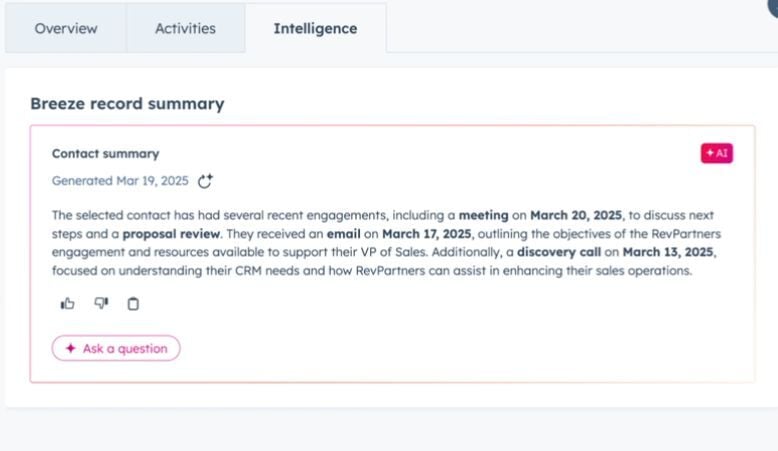
Task: Open the Activities tab
Action: 185,28
